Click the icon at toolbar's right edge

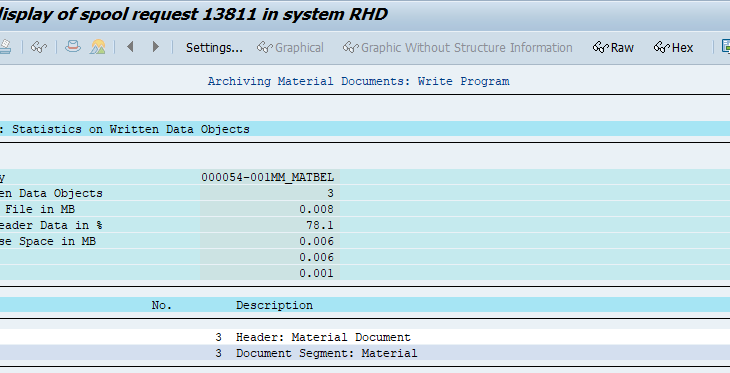click(725, 47)
